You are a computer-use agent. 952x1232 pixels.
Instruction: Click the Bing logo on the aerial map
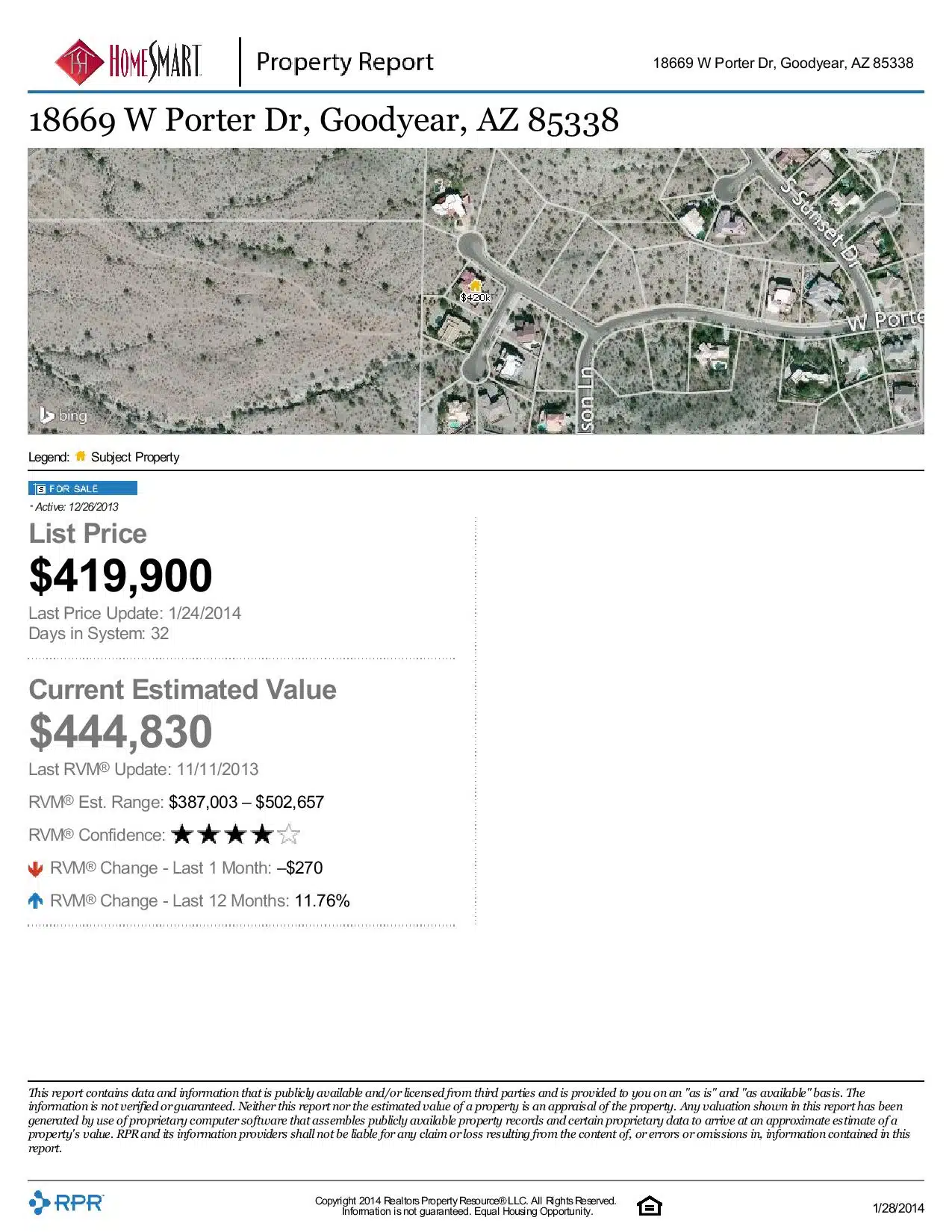63,415
